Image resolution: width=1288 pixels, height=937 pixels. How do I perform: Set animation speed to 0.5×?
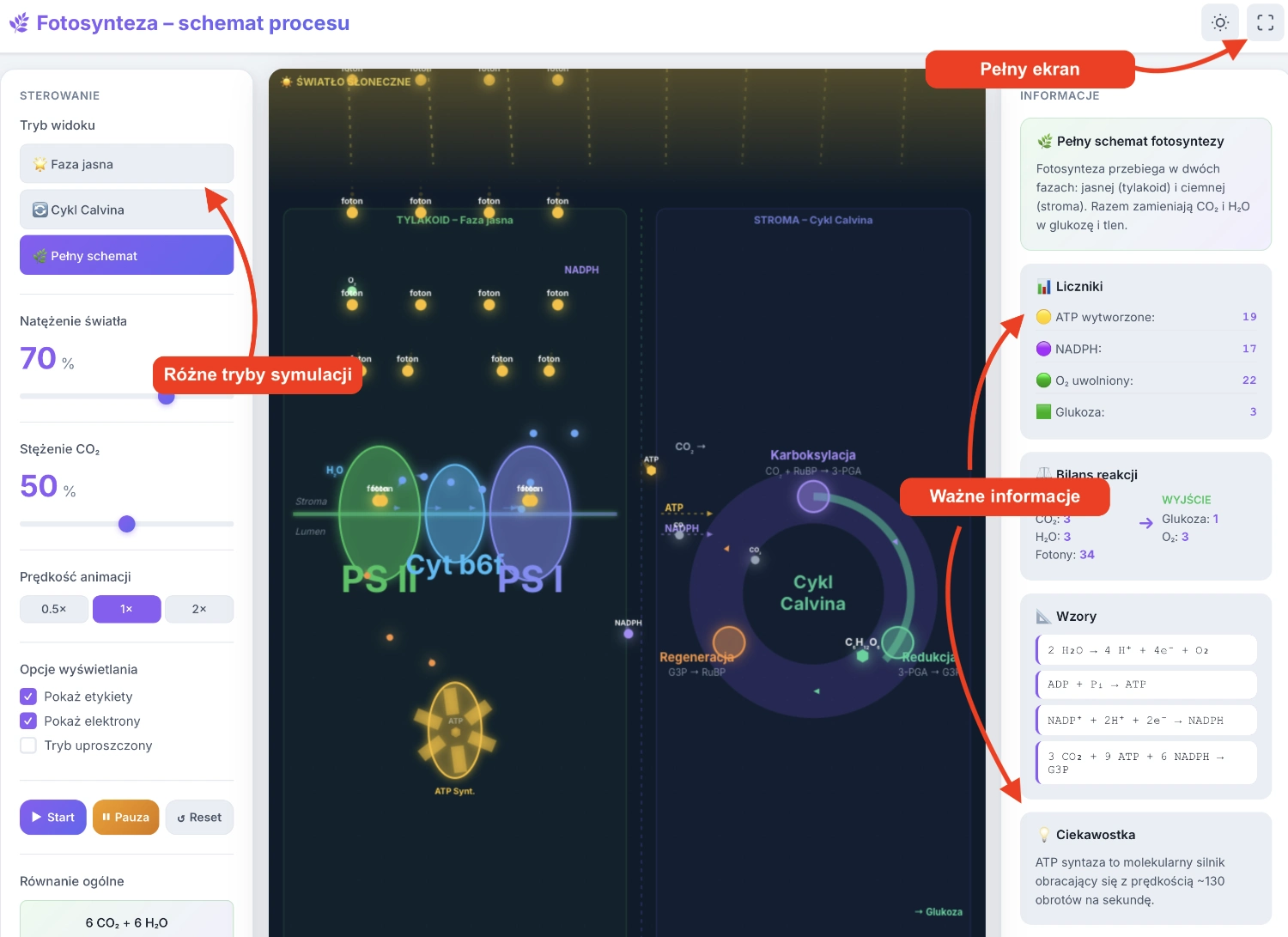click(53, 609)
